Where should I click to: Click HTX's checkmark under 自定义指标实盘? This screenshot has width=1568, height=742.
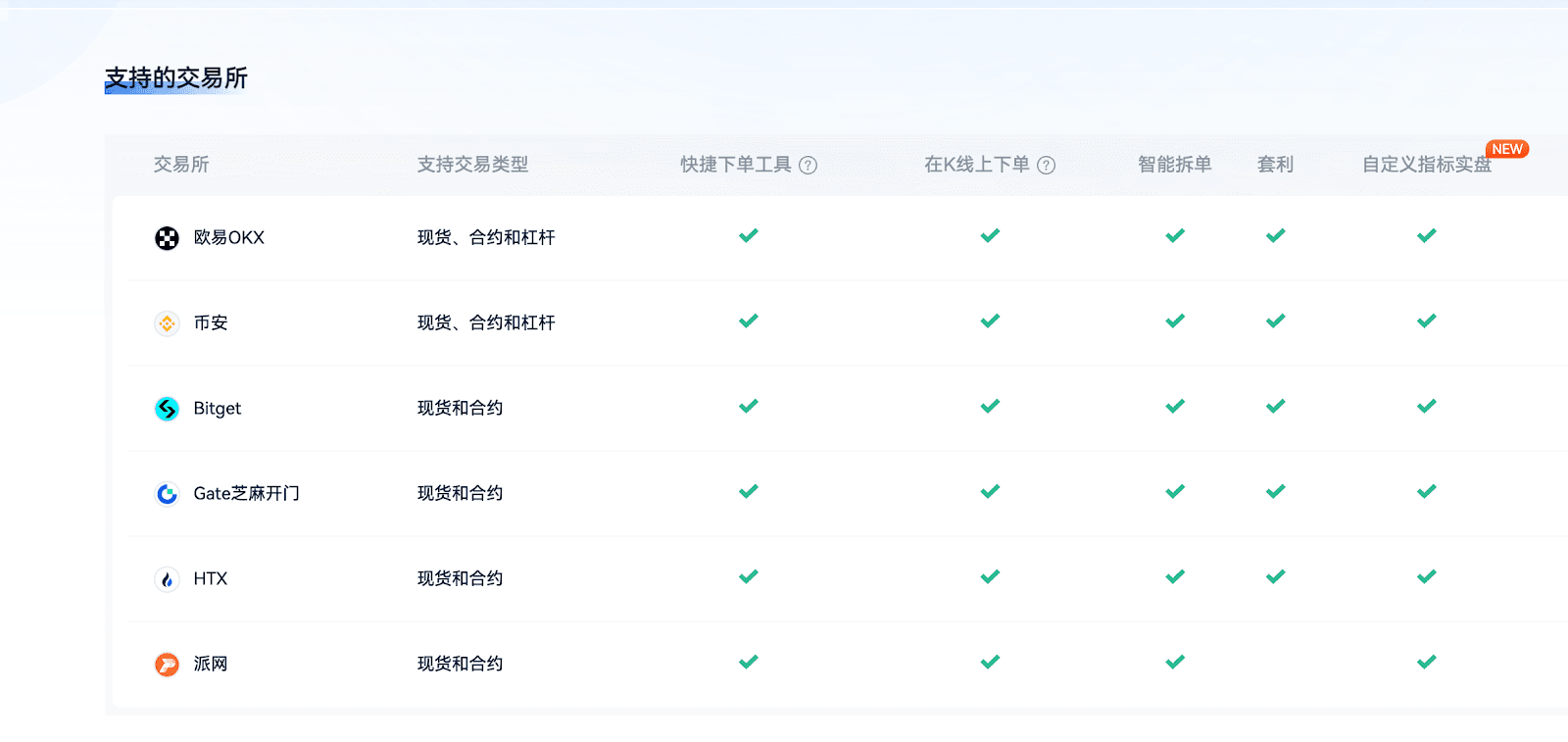pyautogui.click(x=1427, y=576)
